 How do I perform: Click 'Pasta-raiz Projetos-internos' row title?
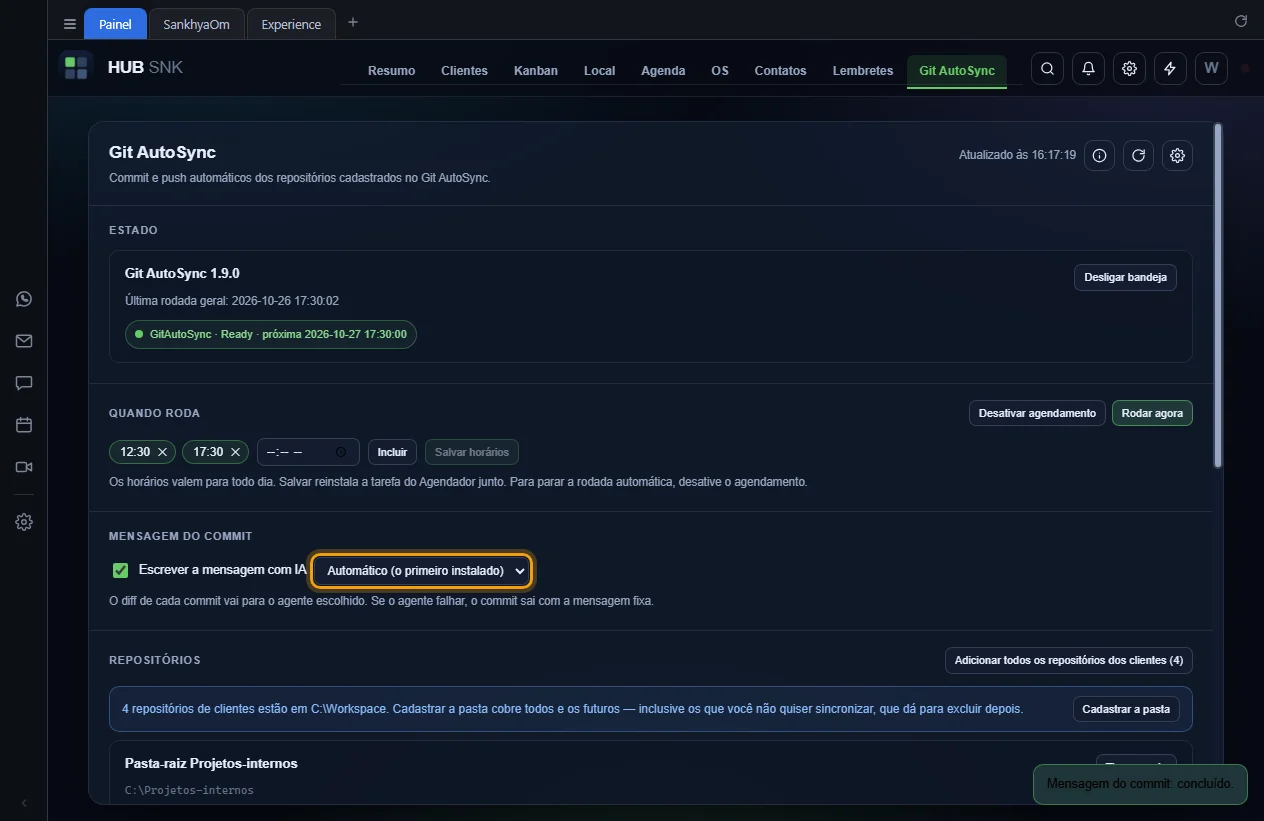tap(211, 763)
